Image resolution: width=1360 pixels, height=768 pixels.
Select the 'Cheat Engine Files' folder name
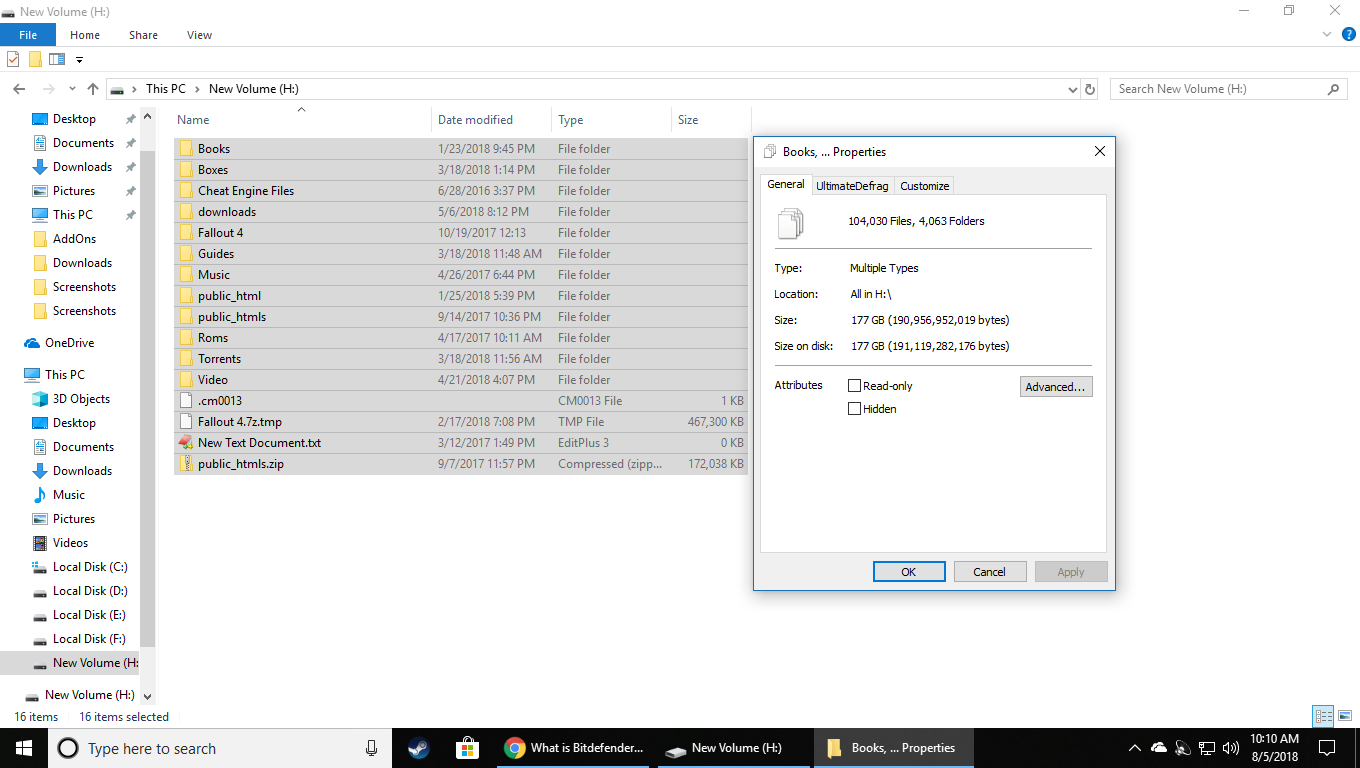click(x=246, y=191)
